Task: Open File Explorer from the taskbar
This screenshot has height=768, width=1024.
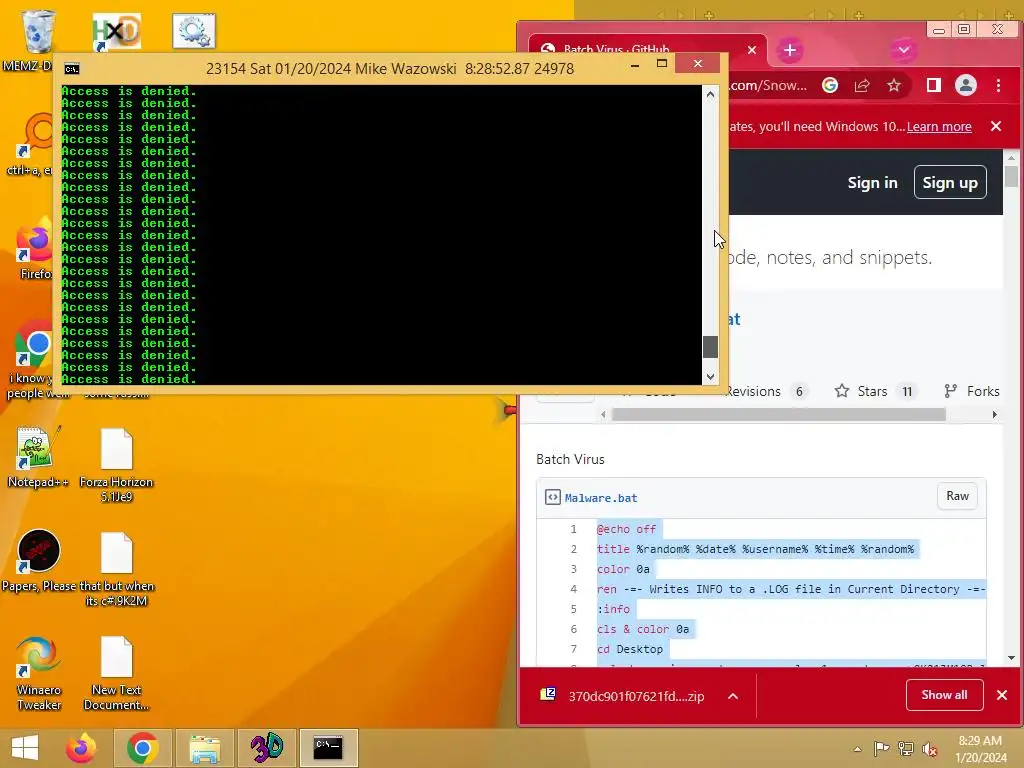Action: pyautogui.click(x=204, y=748)
